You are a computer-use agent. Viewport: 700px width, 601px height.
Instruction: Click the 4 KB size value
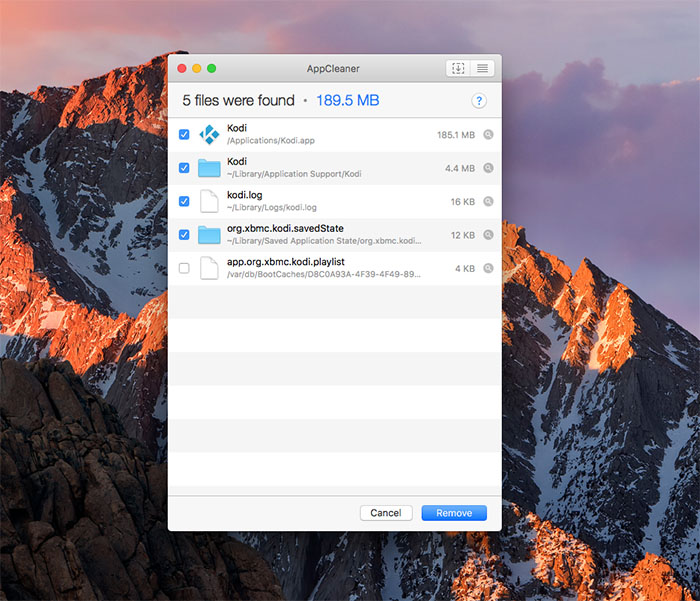coord(465,269)
